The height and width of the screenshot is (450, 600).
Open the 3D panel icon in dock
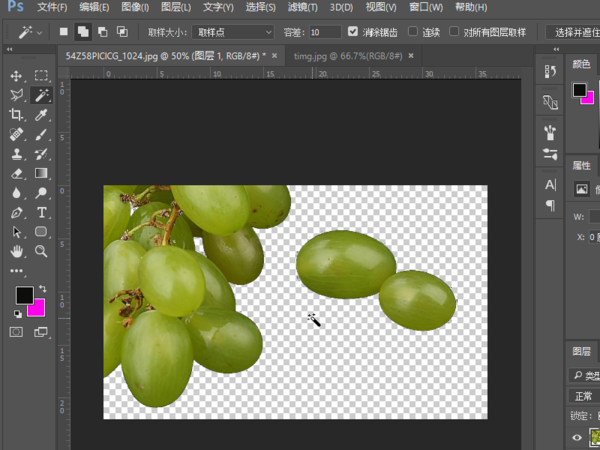click(x=550, y=102)
